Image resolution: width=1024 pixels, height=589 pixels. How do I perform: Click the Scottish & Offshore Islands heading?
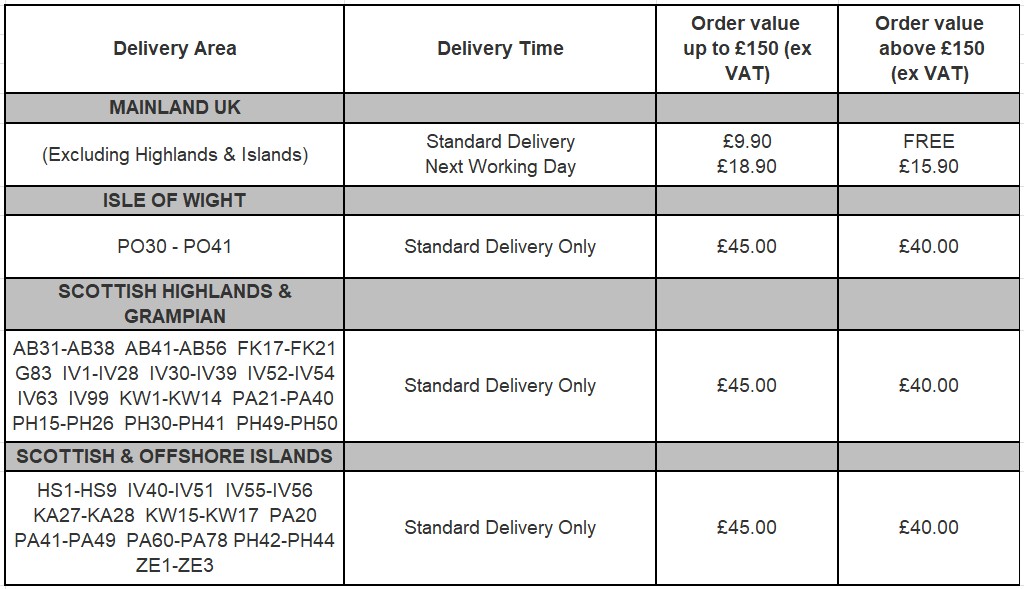point(175,456)
